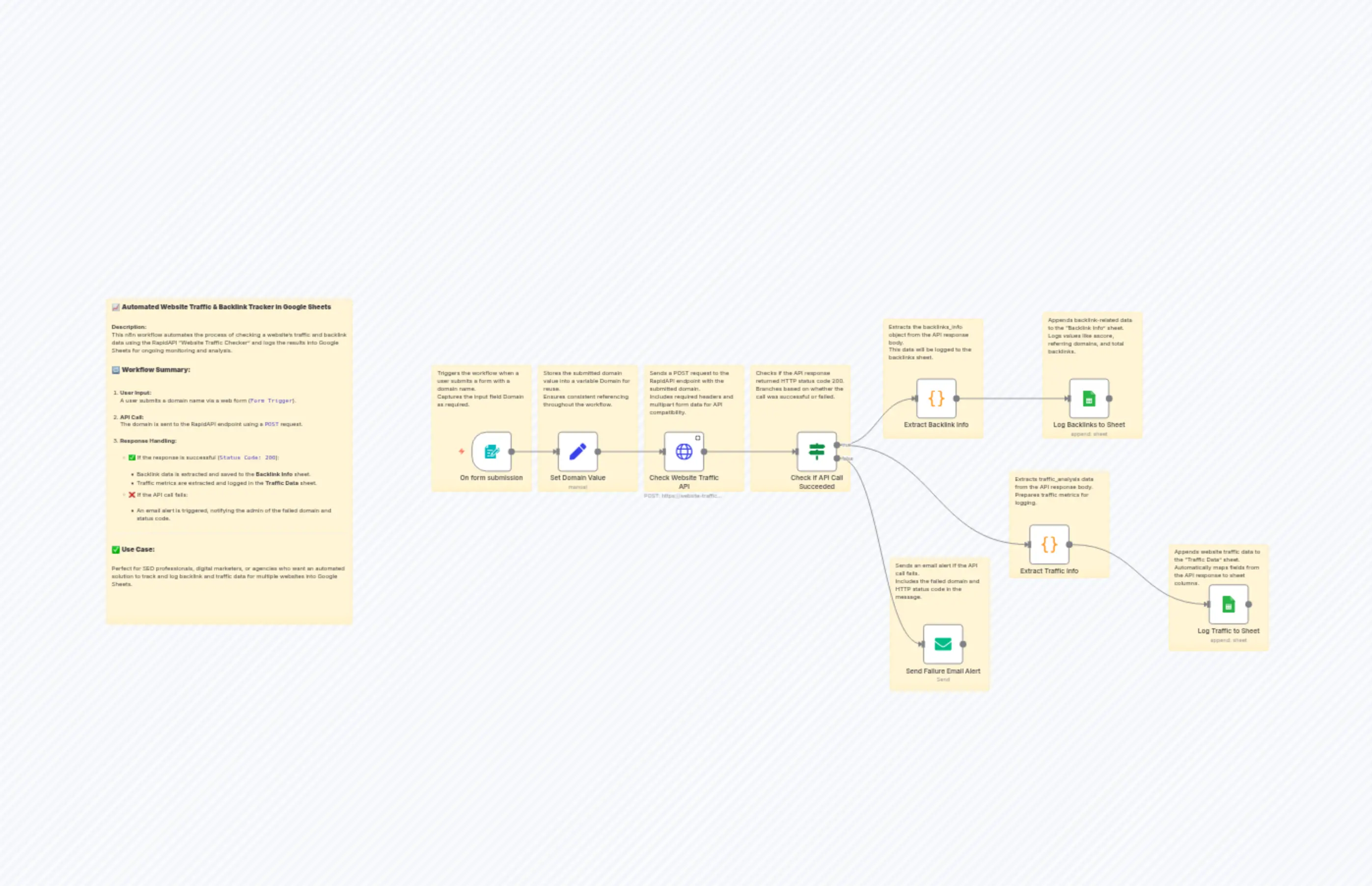
Task: Click the curly-braces icon on Extract Traffic Info
Action: [1049, 544]
